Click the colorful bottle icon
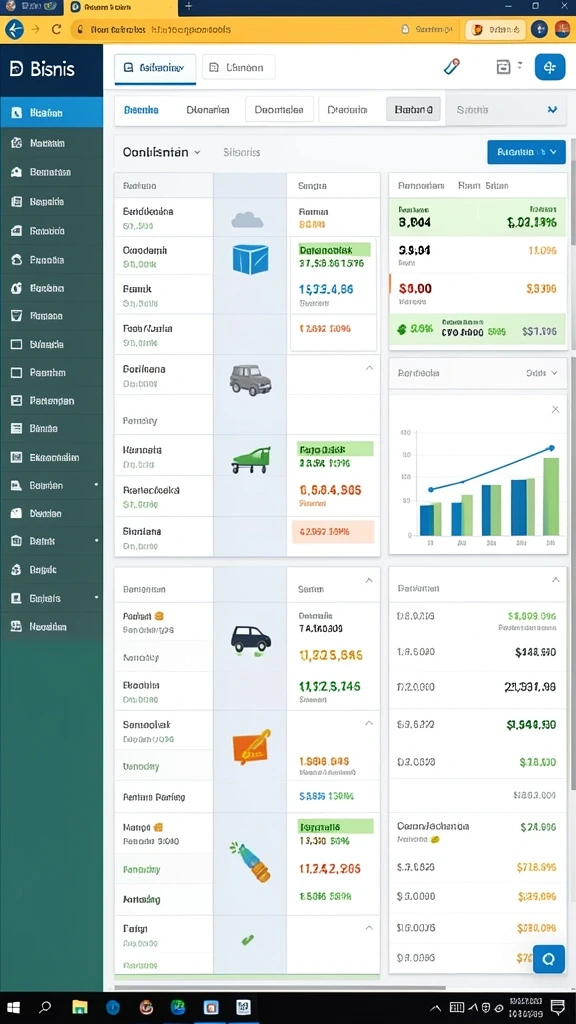Viewport: 576px width, 1024px height. (x=250, y=861)
